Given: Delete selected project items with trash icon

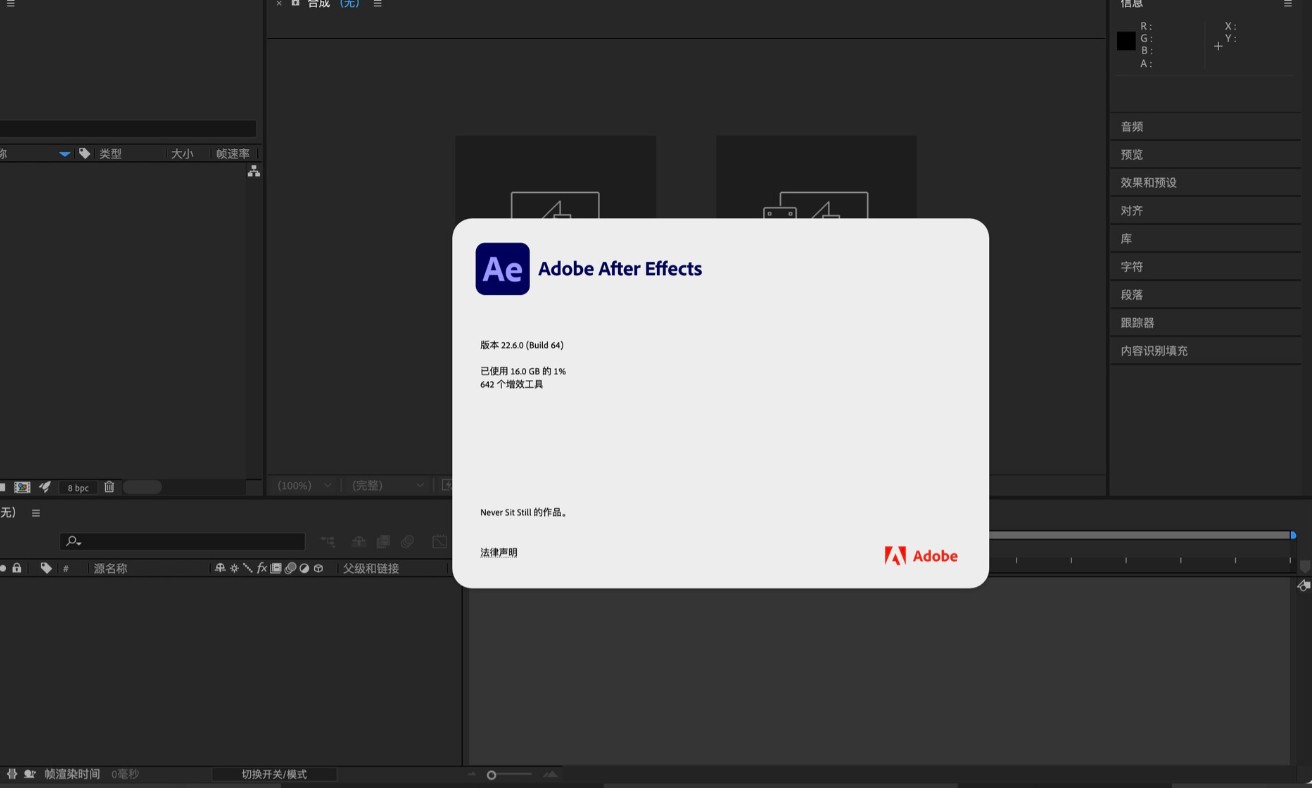Looking at the screenshot, I should point(109,487).
